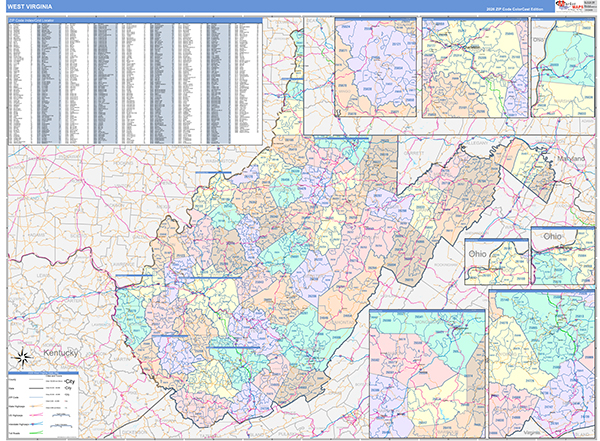The height and width of the screenshot is (441, 600).
Task: Click the GARRETT county label
Action: click(414, 153)
